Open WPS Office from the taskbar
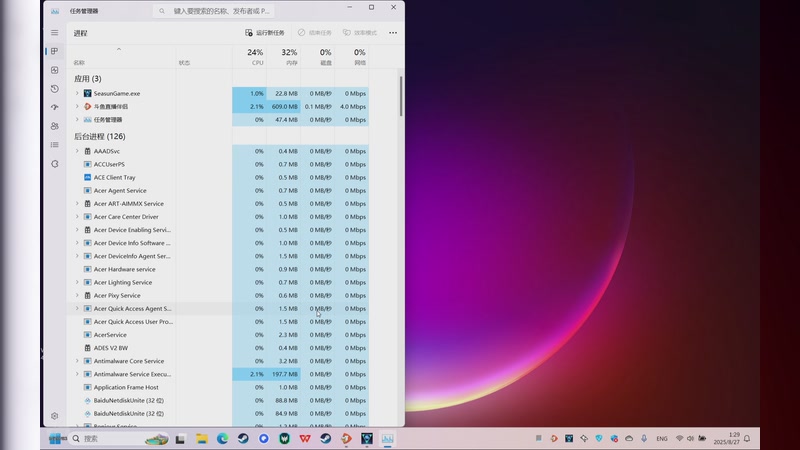Screen dimensions: 800x450 [305, 439]
